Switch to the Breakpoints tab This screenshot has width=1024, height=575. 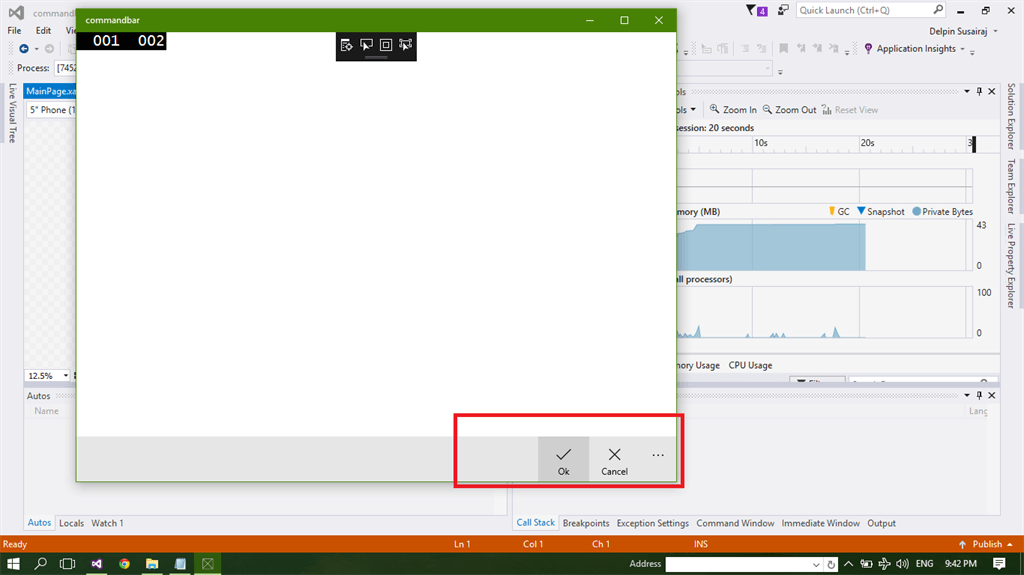tap(586, 523)
